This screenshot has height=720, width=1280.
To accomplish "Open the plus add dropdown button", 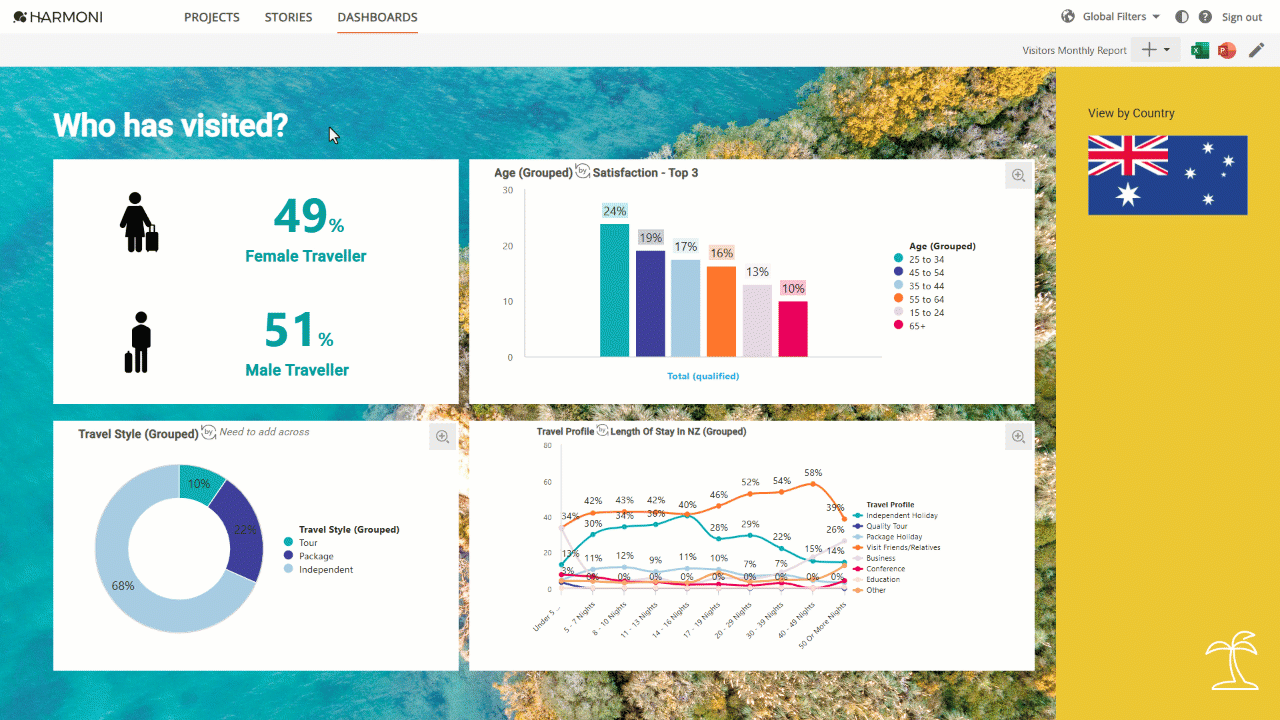I will (x=1155, y=50).
